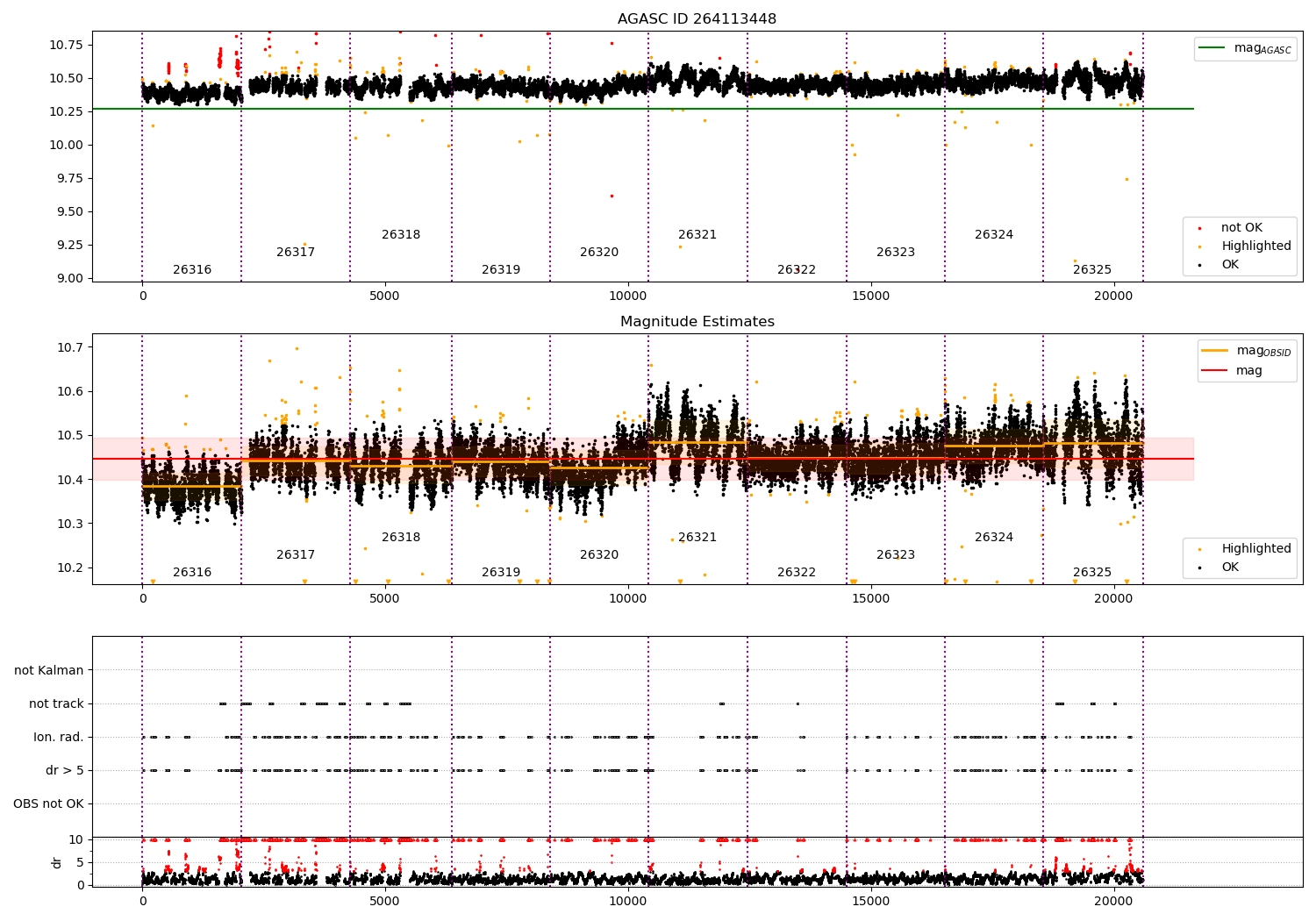Click the 10.75 y-axis tick label

66,45
